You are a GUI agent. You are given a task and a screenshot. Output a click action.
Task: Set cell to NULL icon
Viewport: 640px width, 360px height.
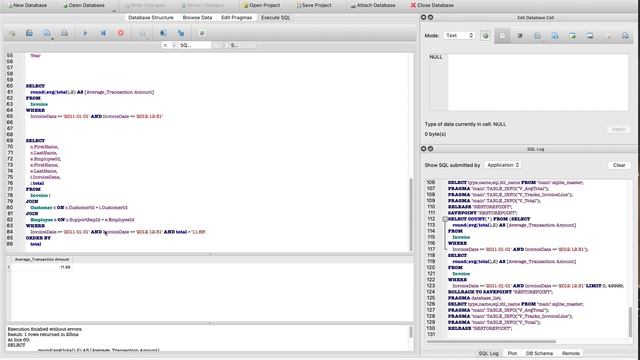(608, 36)
